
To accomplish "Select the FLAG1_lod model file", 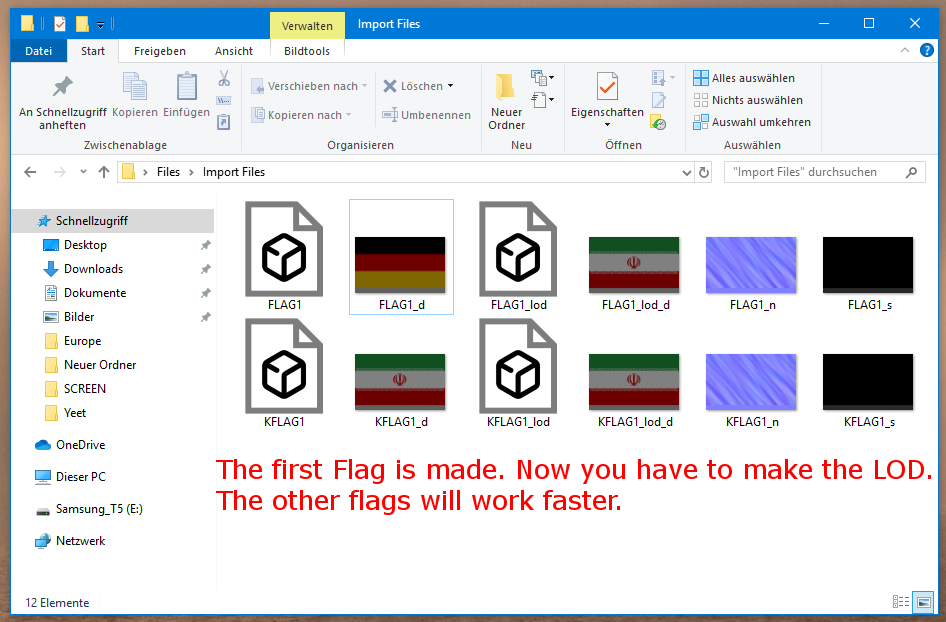I will pyautogui.click(x=518, y=257).
